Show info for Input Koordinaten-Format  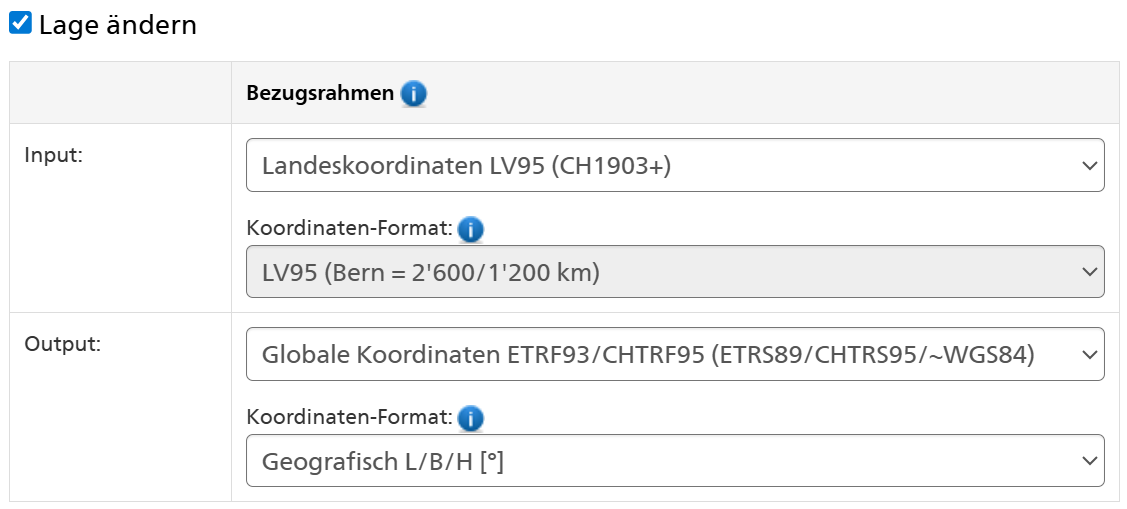pos(470,229)
